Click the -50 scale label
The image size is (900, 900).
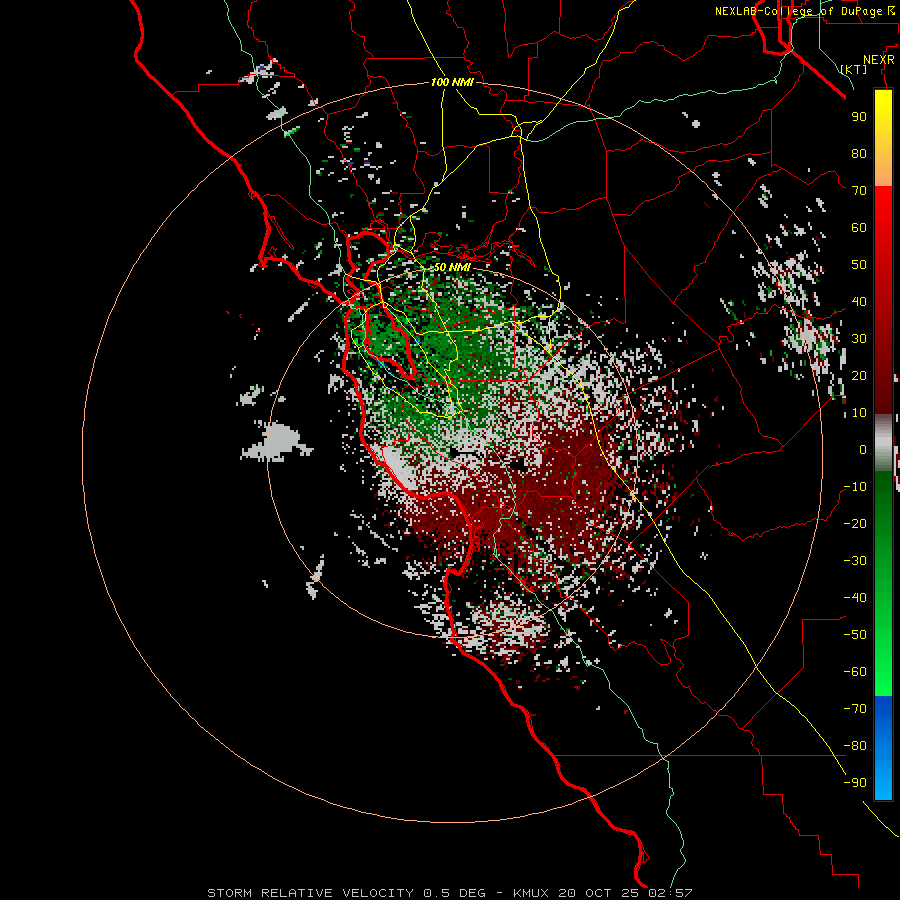click(x=855, y=635)
